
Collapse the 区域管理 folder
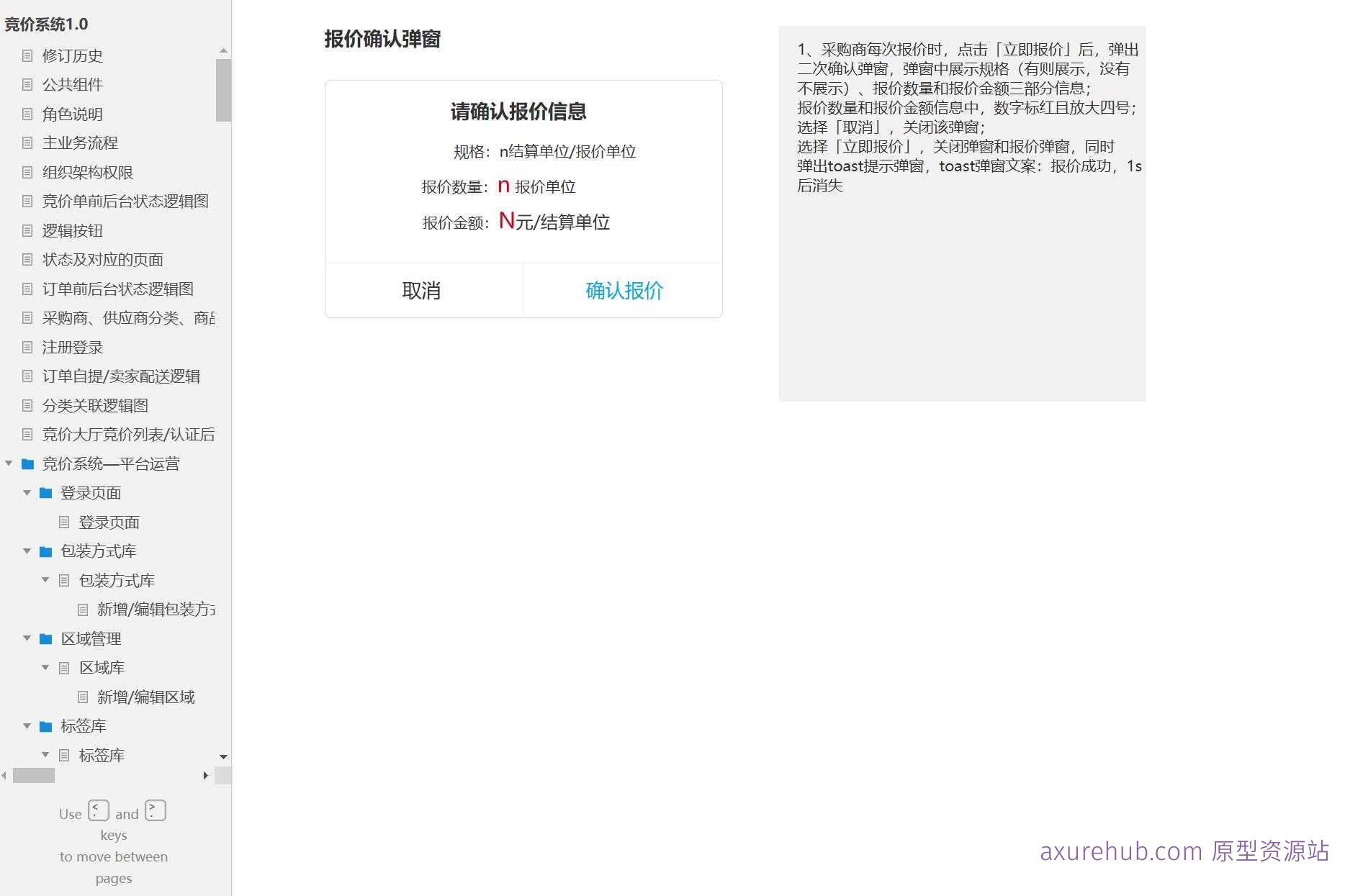27,638
